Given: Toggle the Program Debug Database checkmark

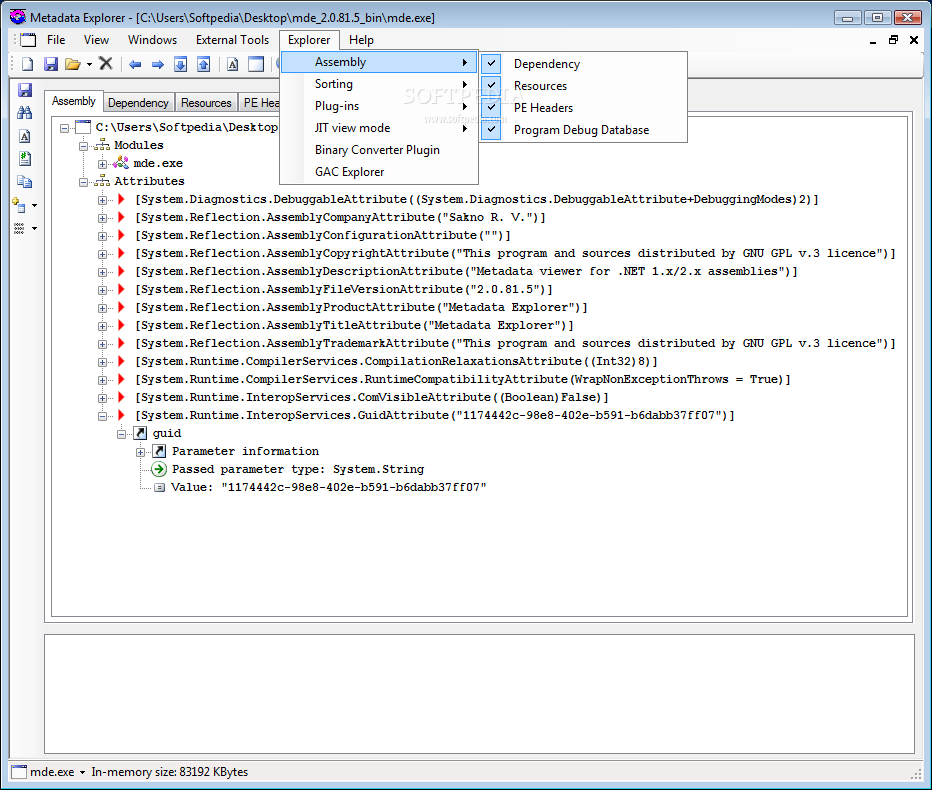Looking at the screenshot, I should click(x=492, y=129).
